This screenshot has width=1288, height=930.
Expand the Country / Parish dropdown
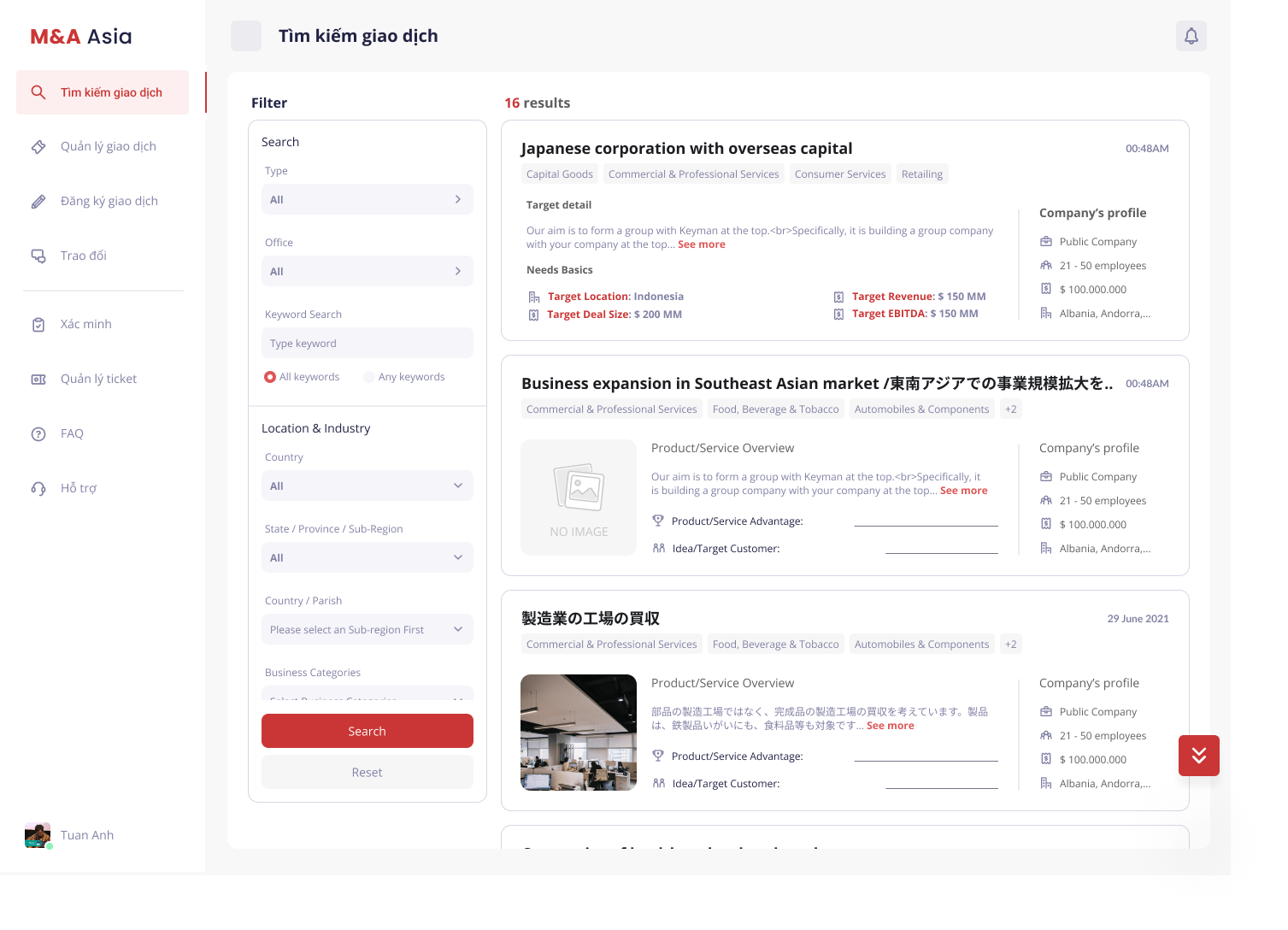368,629
